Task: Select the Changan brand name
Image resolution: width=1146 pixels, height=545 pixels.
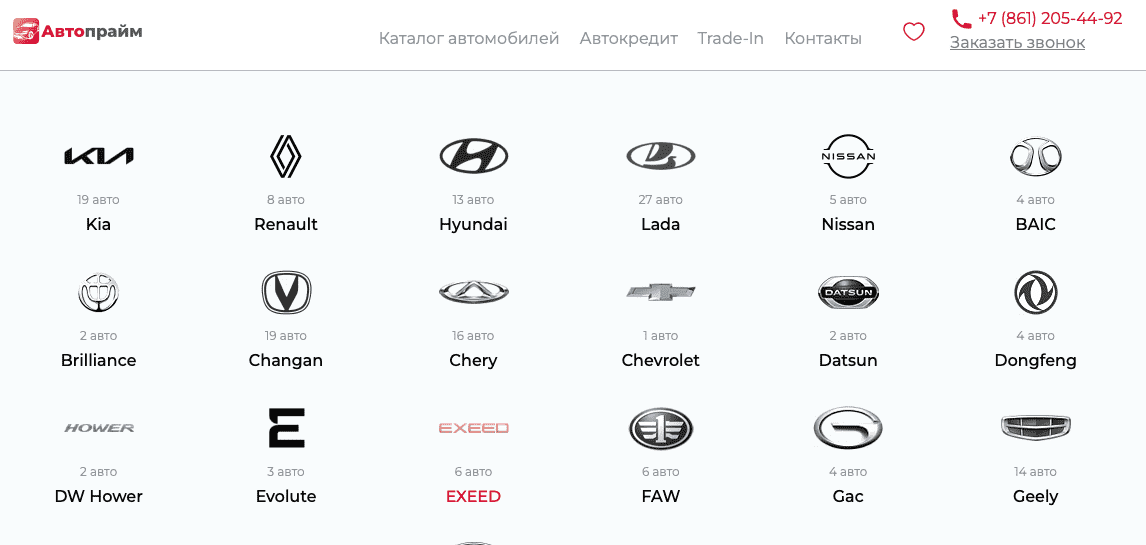Action: (286, 360)
